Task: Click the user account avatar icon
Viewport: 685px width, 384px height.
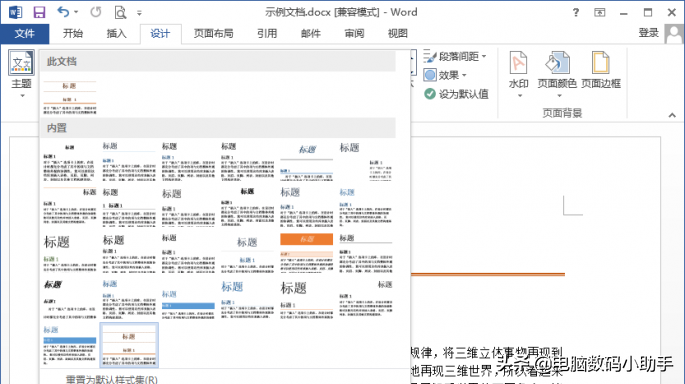Action: click(674, 34)
